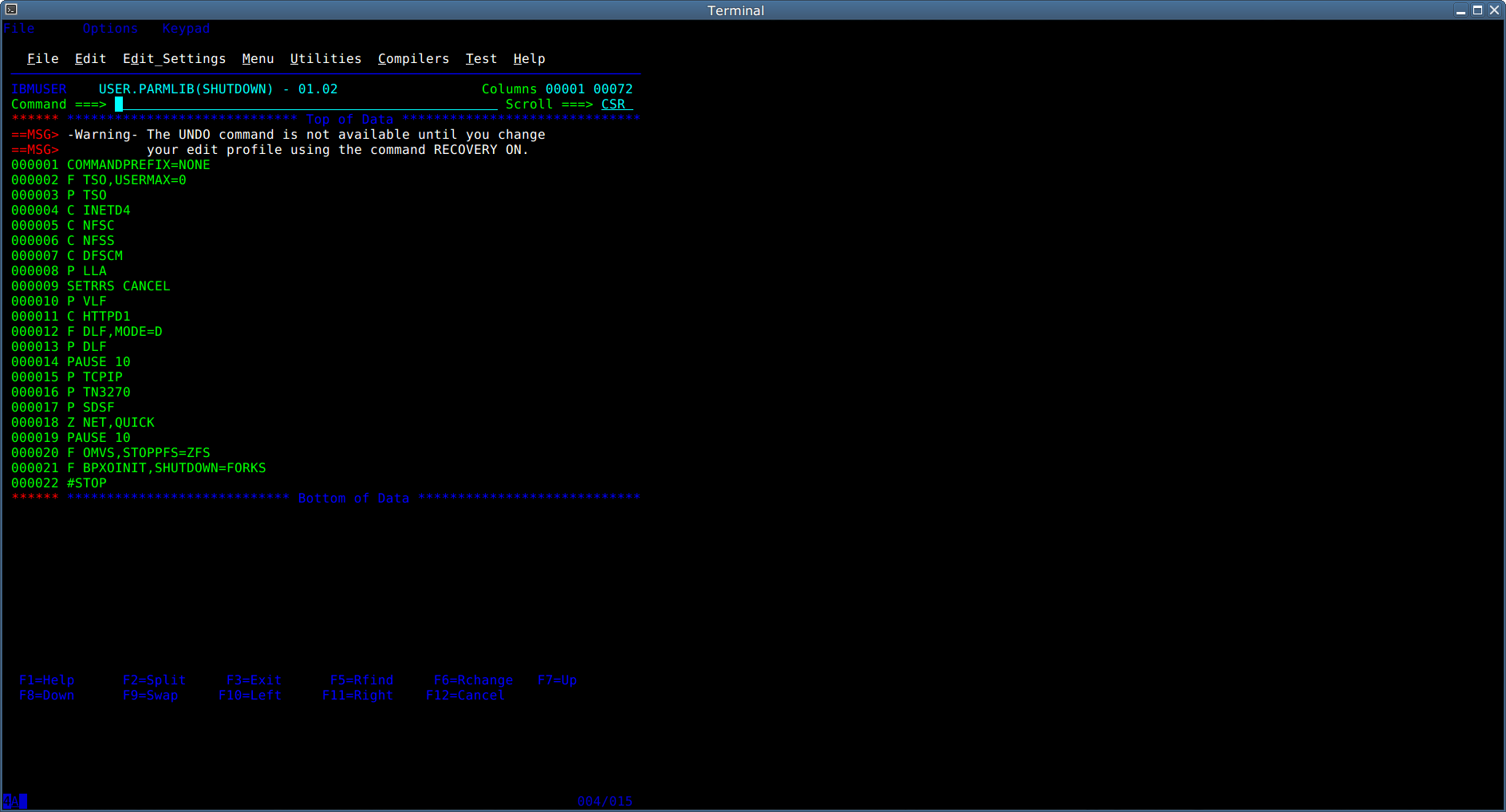The image size is (1506, 812).
Task: Click the USER.PARMLIB(SHUTDOWN) dataset name
Action: 186,89
